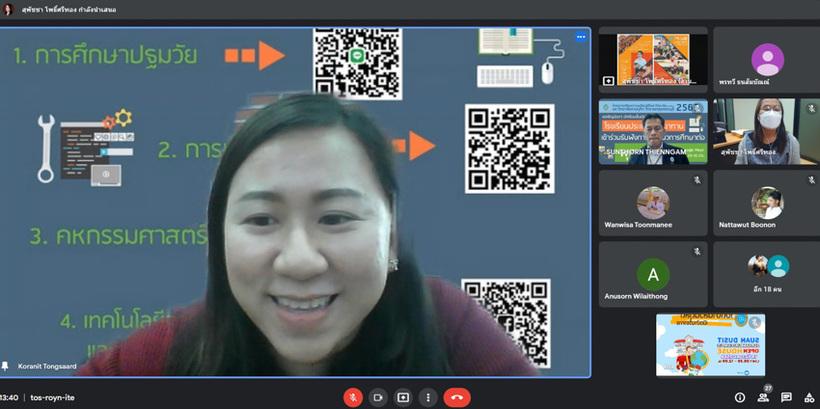Click the Present now screen share icon
Screen dimensions: 820x409
click(403, 397)
